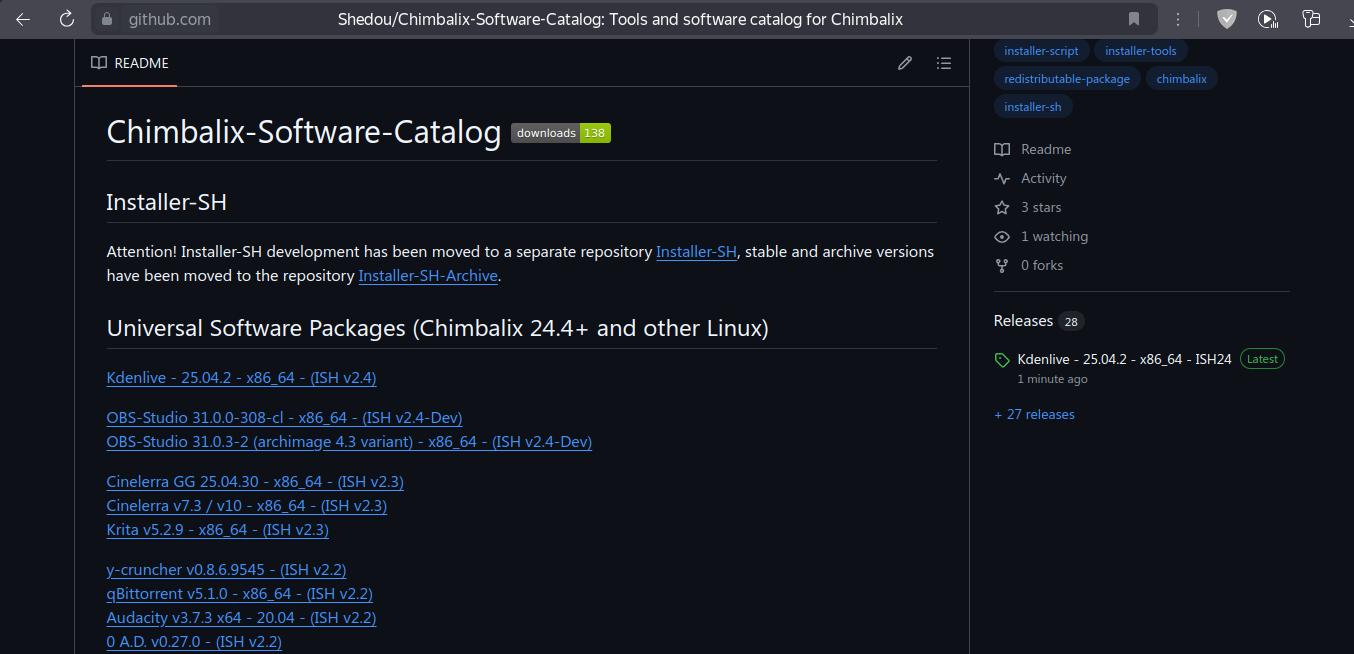The height and width of the screenshot is (654, 1354).
Task: Go back with the browser back arrow
Action: [23, 19]
